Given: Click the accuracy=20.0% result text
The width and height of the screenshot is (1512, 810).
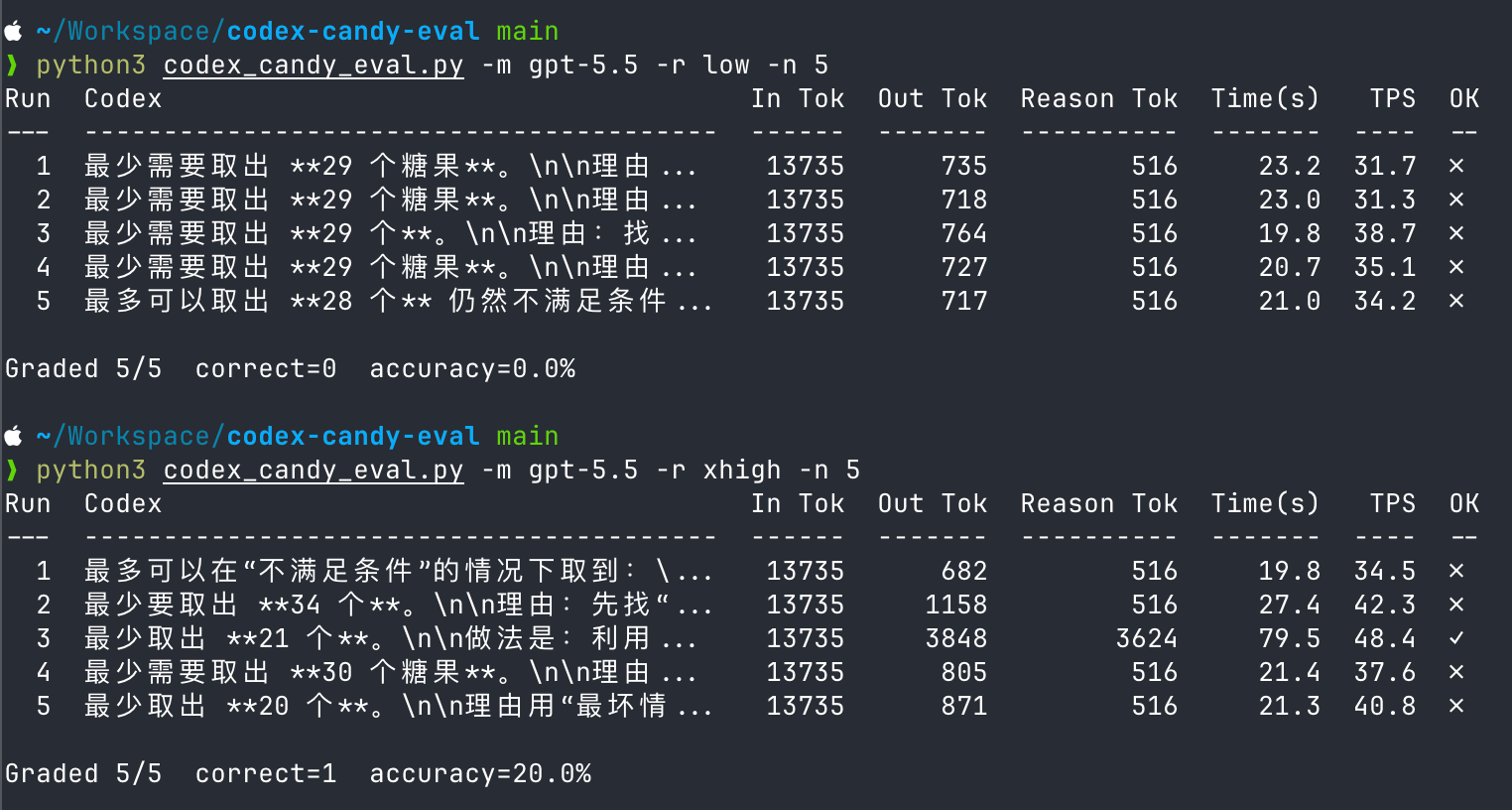Looking at the screenshot, I should [x=480, y=774].
